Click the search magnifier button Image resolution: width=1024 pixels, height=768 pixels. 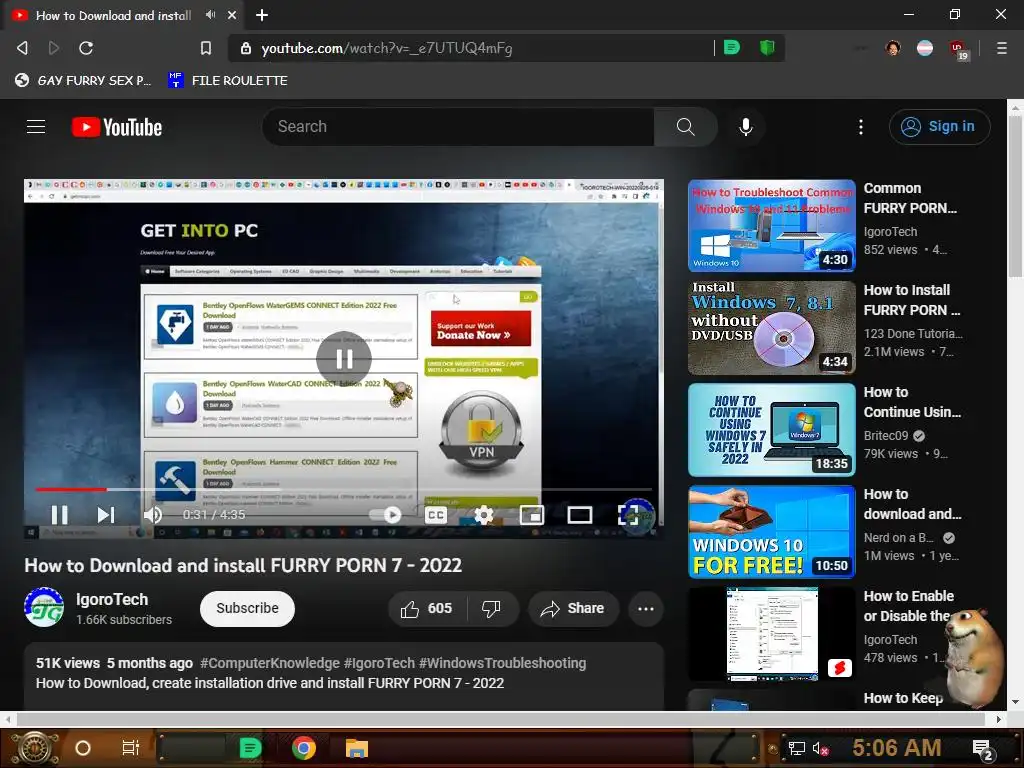pyautogui.click(x=685, y=127)
